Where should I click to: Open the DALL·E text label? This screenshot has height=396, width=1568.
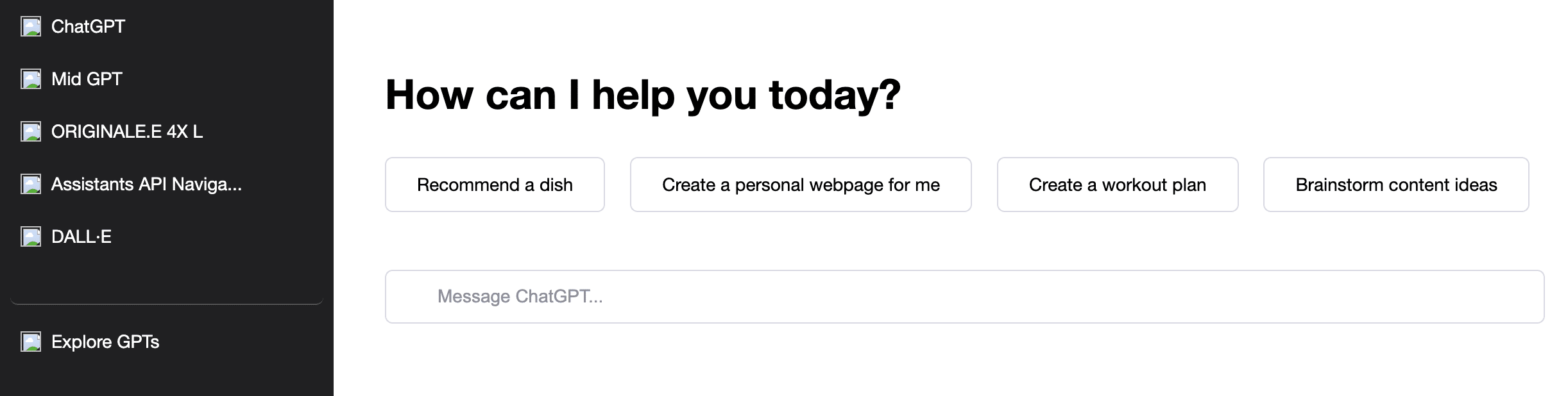pyautogui.click(x=81, y=237)
